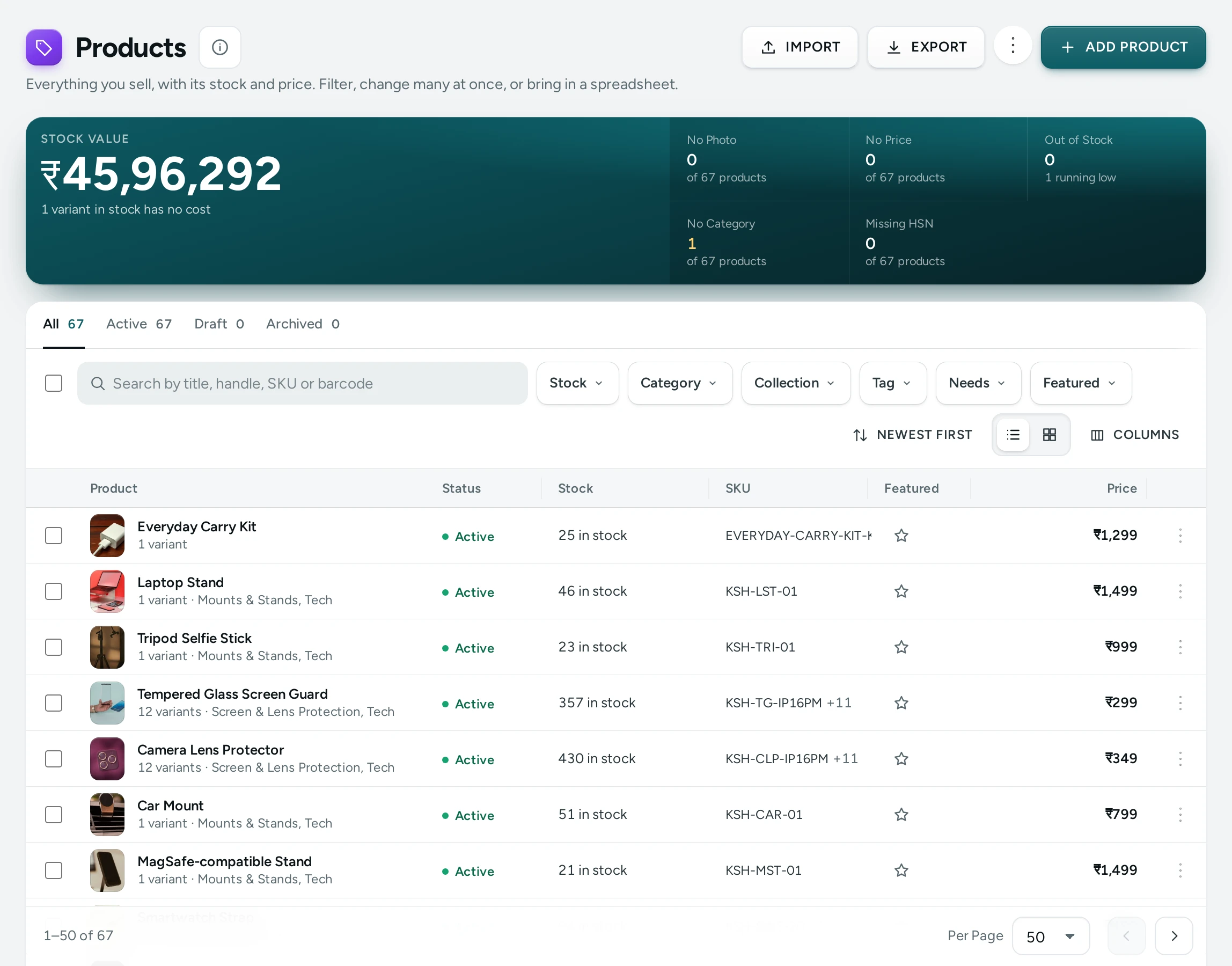Star the Laptop Stand as featured

point(901,591)
